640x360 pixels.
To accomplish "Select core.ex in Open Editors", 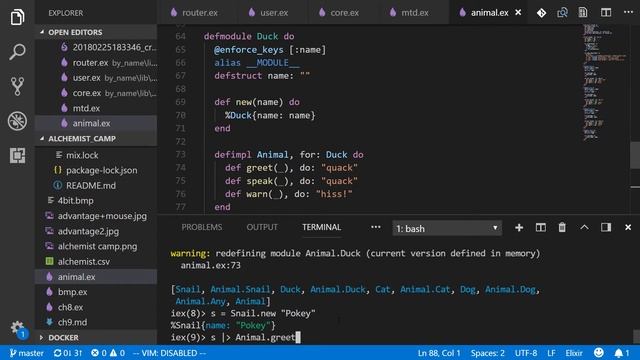I will (x=96, y=93).
